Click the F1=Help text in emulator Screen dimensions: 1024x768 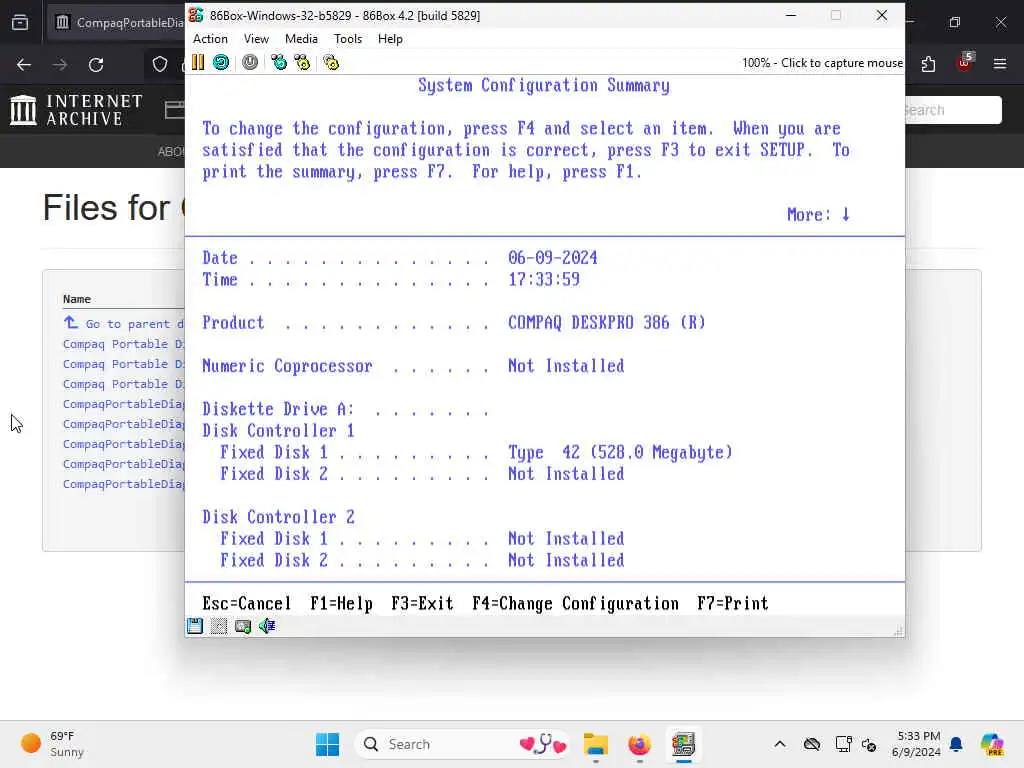point(341,603)
